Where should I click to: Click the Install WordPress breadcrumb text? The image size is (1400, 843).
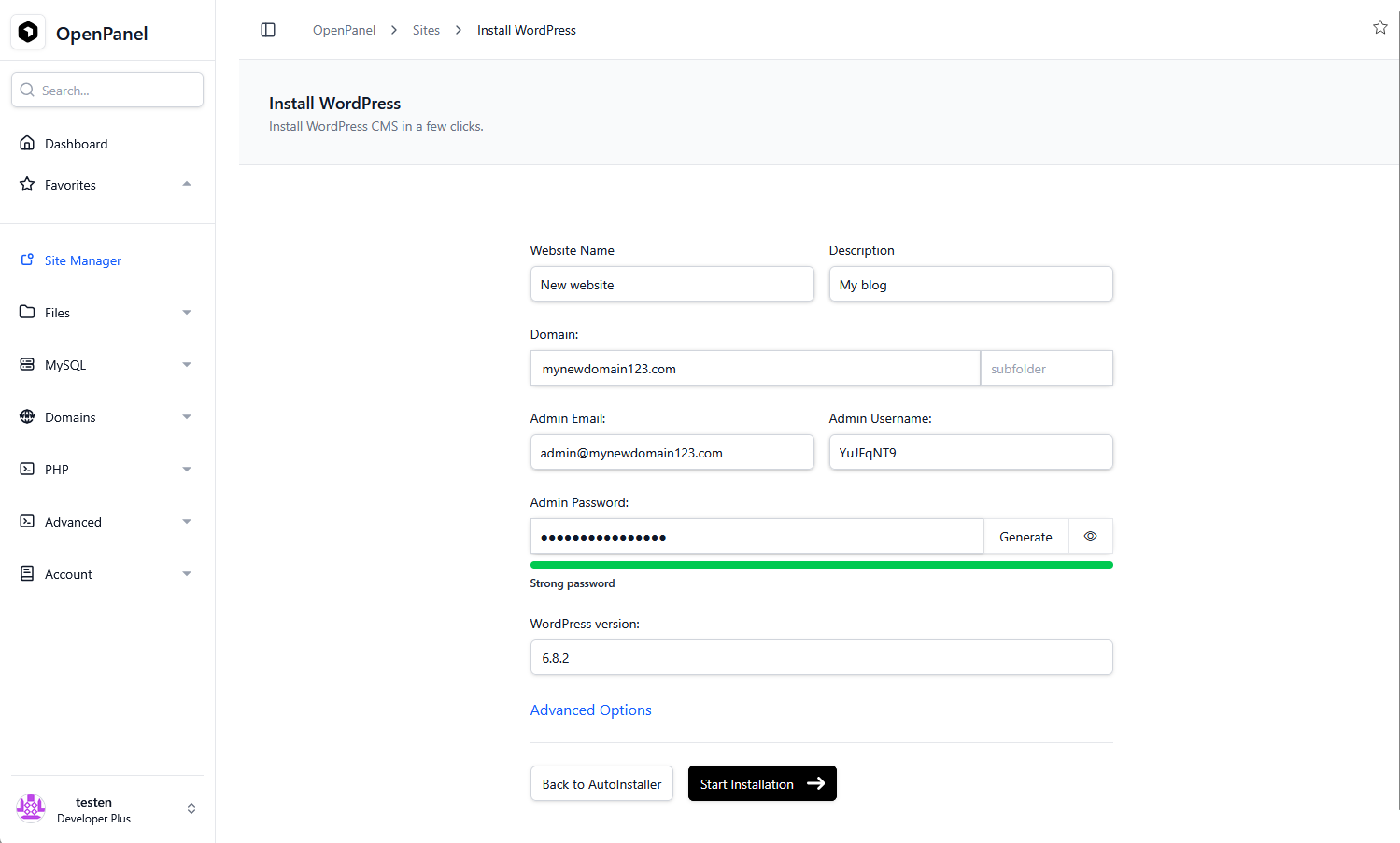(x=527, y=30)
